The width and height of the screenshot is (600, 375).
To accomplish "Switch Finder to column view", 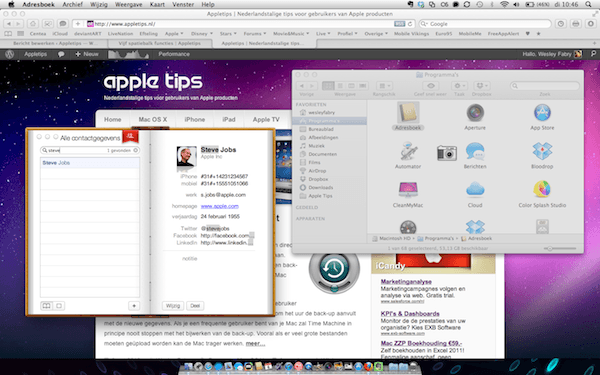I will click(351, 86).
